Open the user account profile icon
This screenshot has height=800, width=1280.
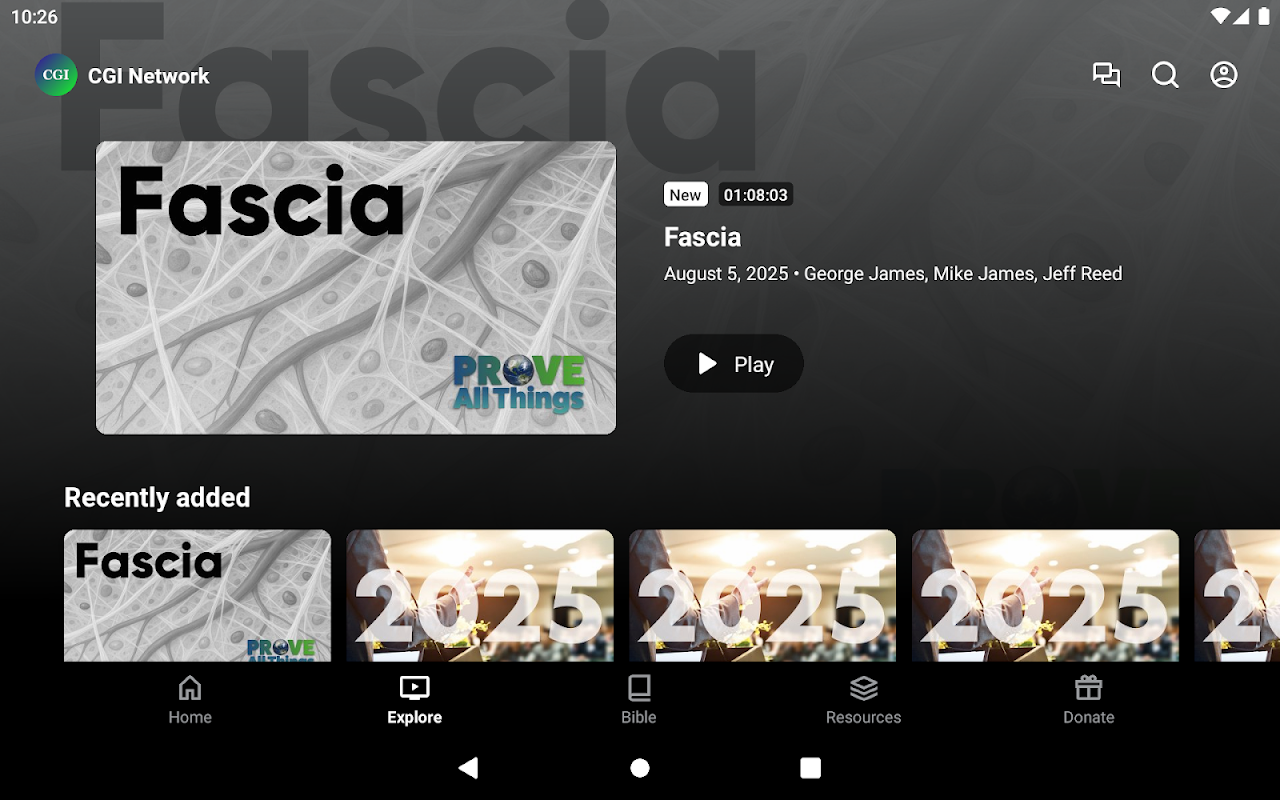(1224, 75)
